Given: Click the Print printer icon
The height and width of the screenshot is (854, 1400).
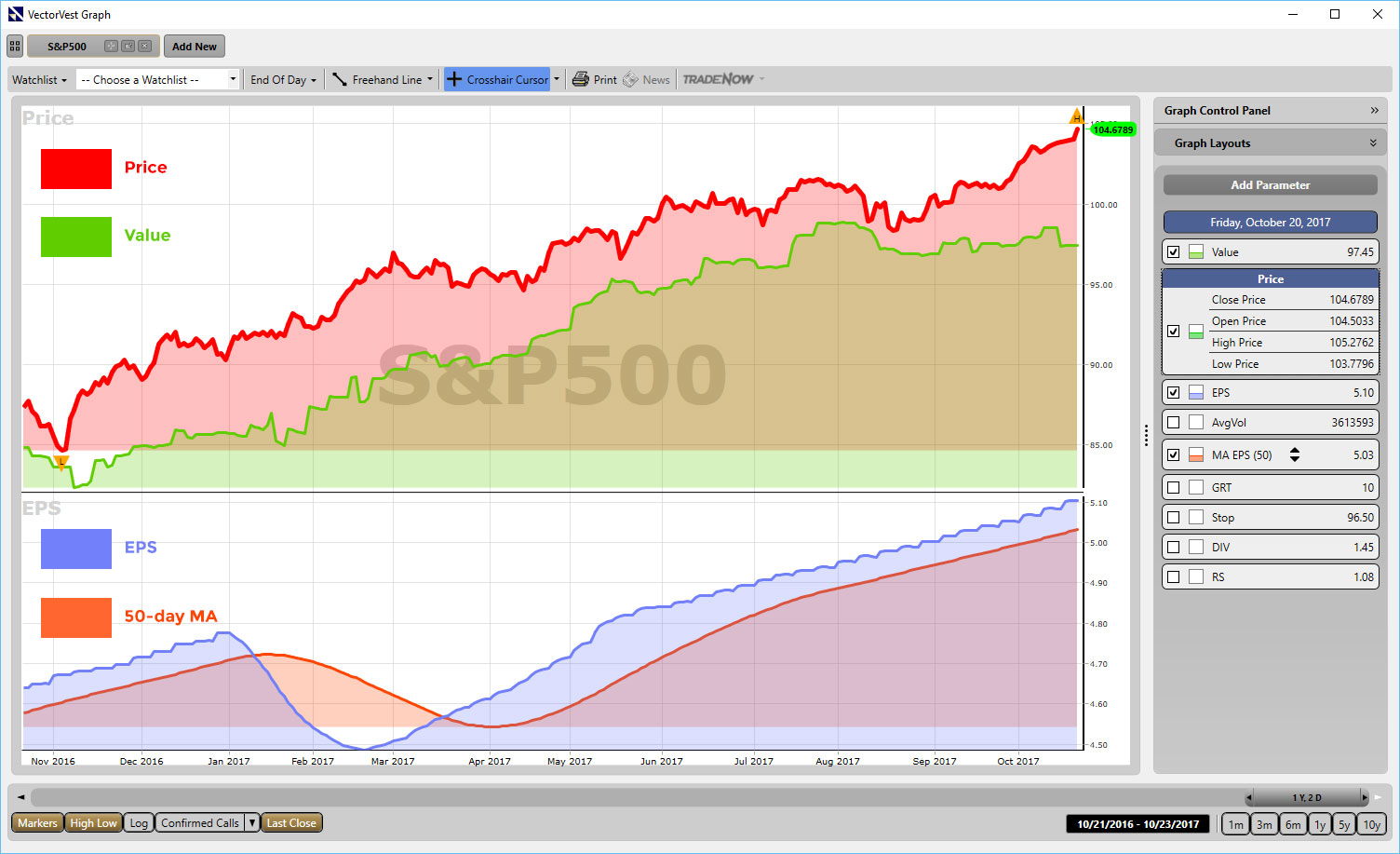Looking at the screenshot, I should [x=581, y=80].
